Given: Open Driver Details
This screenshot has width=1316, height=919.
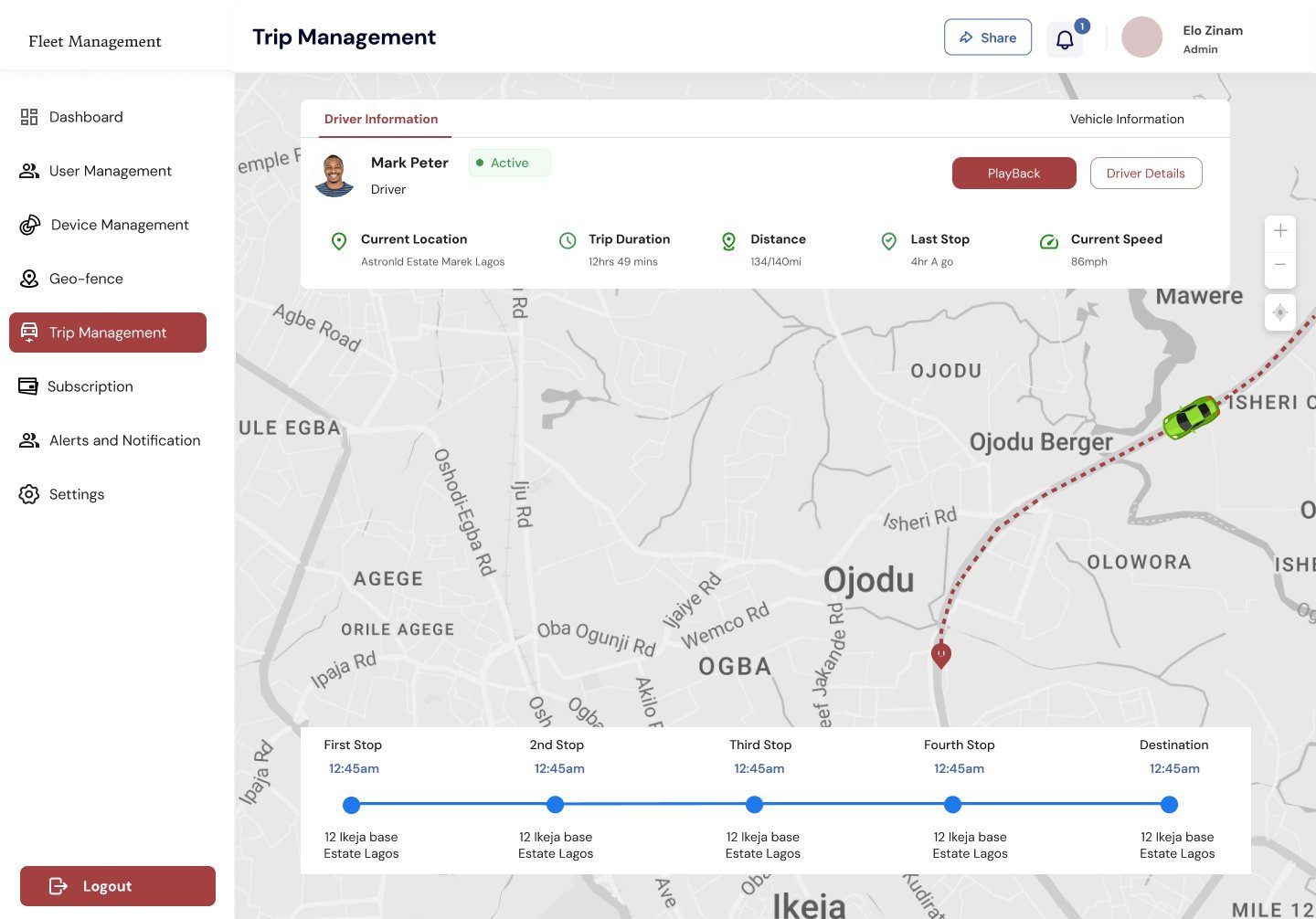Looking at the screenshot, I should tap(1146, 173).
